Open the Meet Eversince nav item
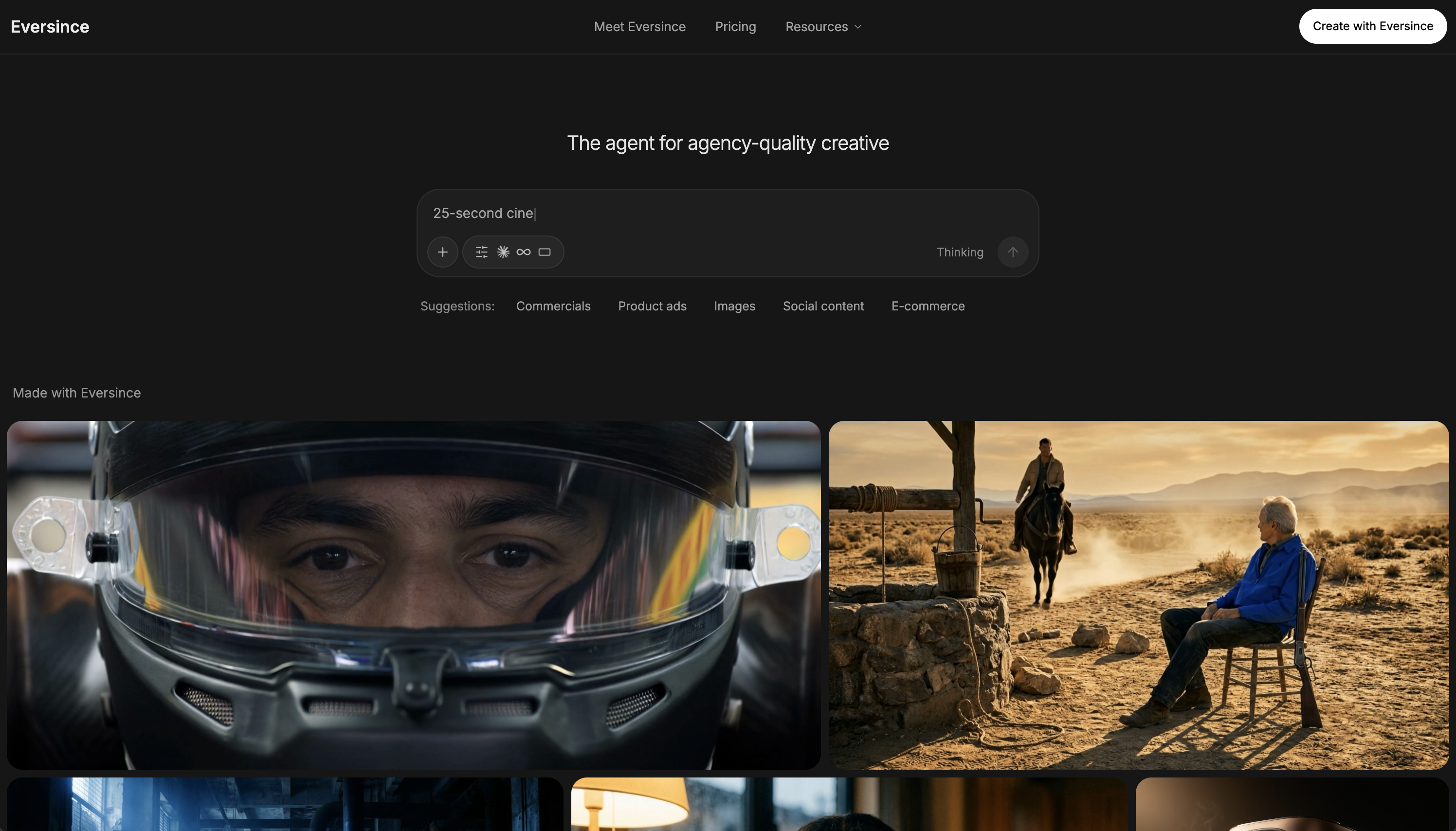Screen dimensions: 1456x831 pyautogui.click(x=639, y=27)
